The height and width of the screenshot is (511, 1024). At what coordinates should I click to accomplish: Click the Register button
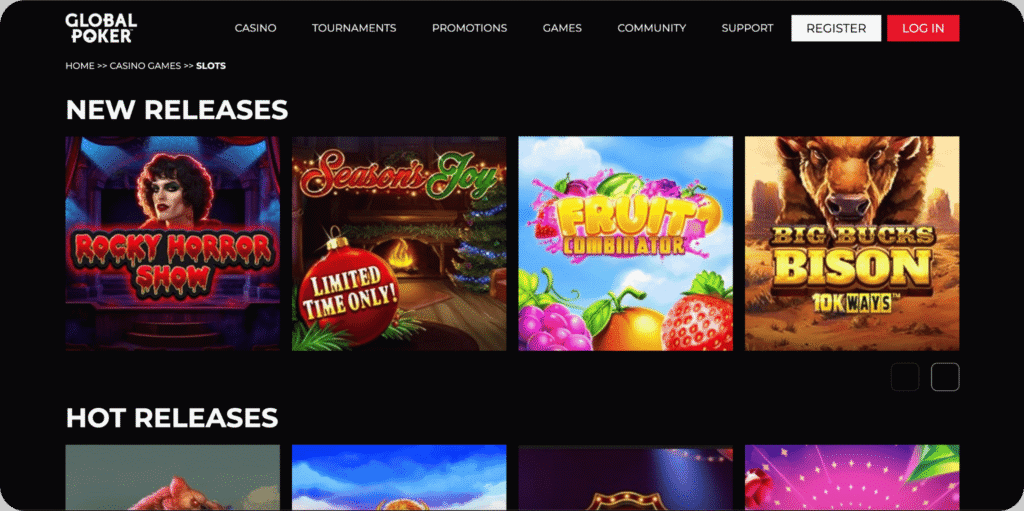[836, 28]
